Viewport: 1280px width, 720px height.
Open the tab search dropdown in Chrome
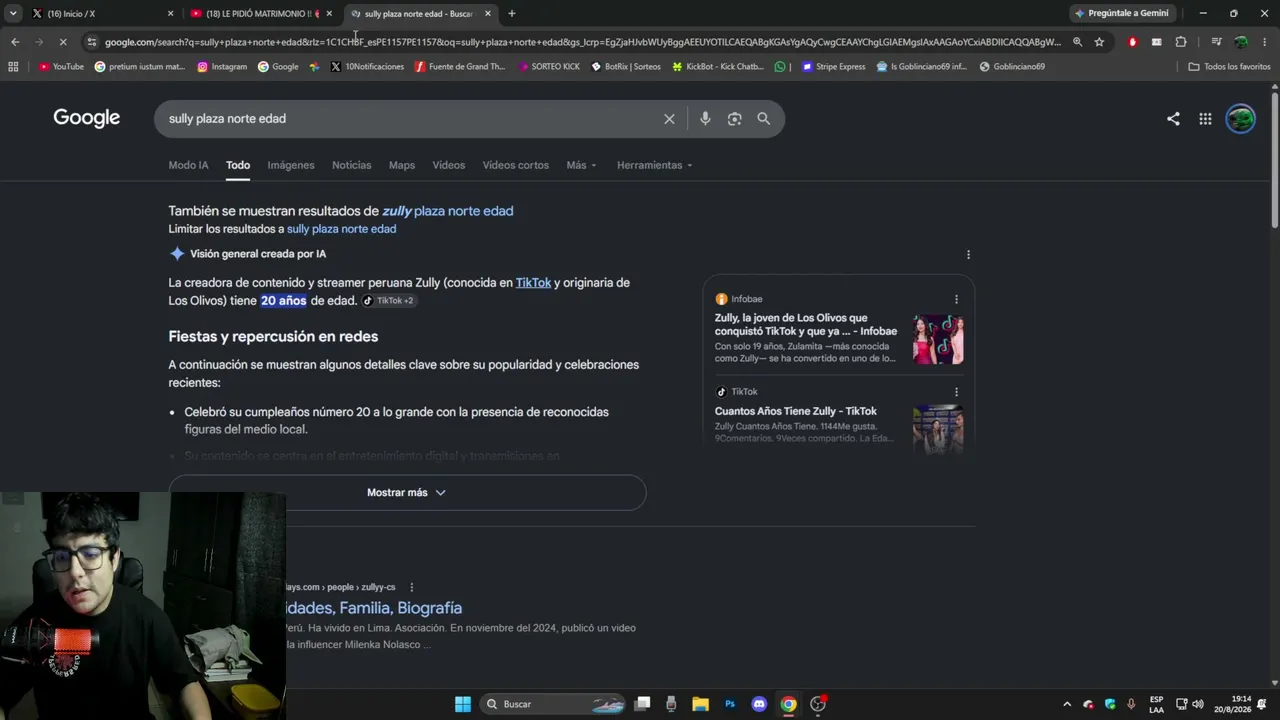[x=13, y=13]
